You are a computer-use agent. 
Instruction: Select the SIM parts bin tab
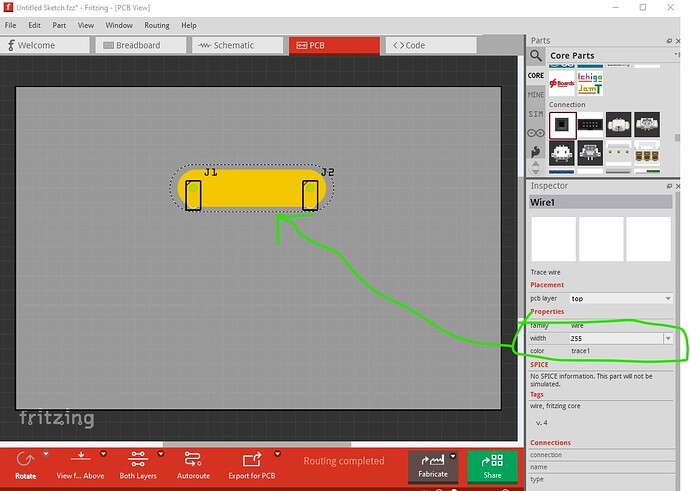tap(536, 114)
